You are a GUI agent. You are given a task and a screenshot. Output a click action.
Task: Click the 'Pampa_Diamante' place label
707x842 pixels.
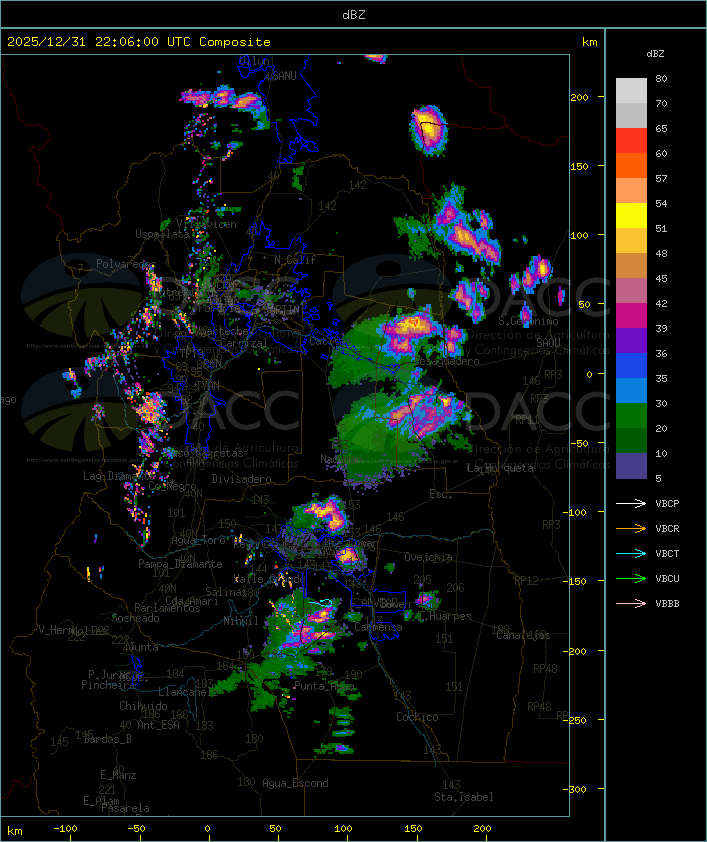[x=180, y=564]
